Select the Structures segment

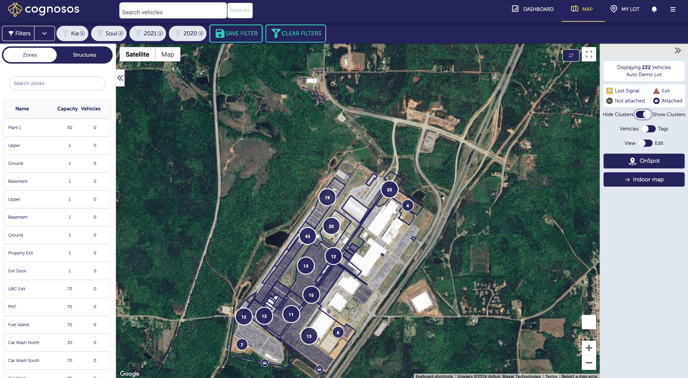[84, 55]
